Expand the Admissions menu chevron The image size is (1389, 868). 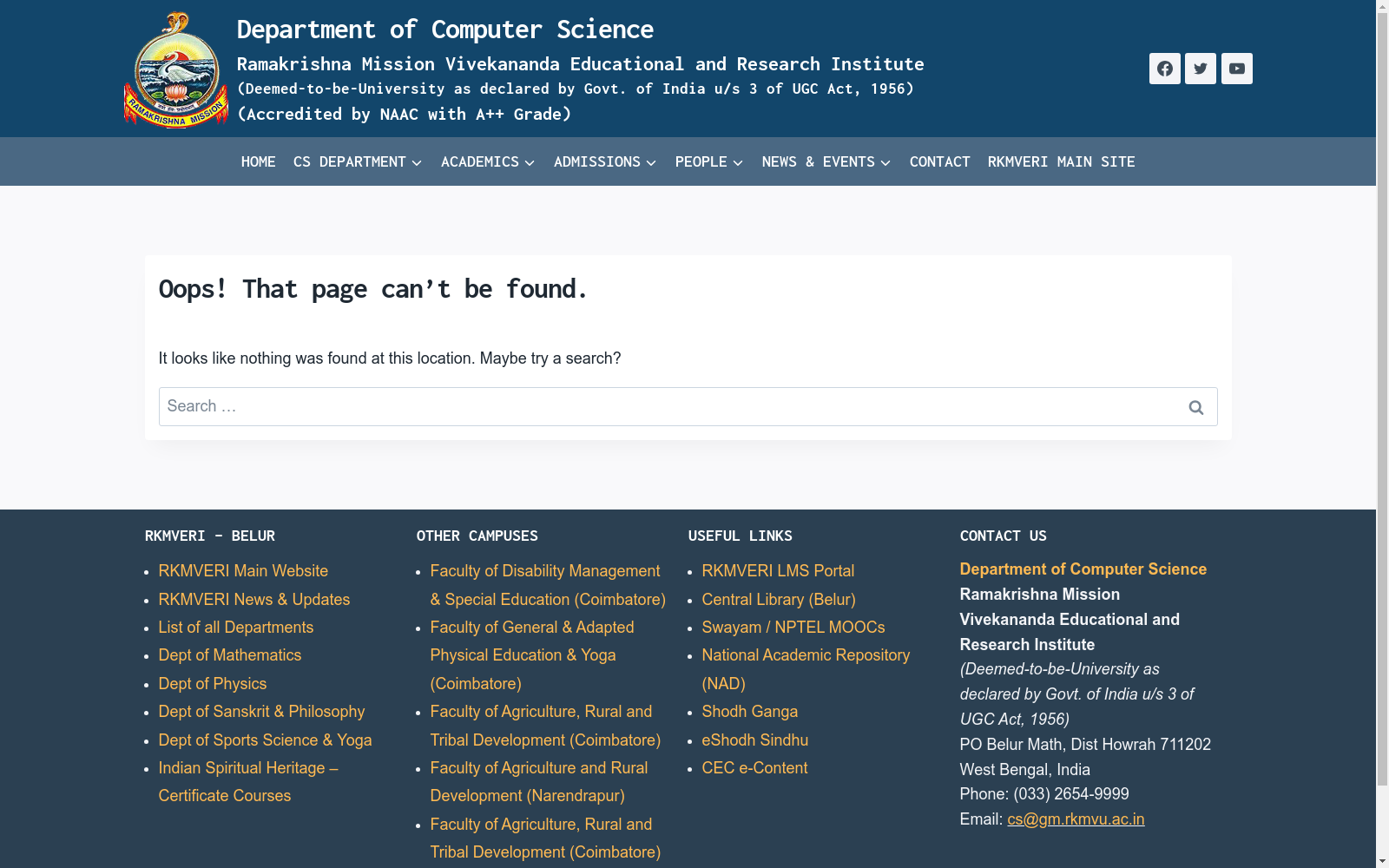[x=651, y=163]
